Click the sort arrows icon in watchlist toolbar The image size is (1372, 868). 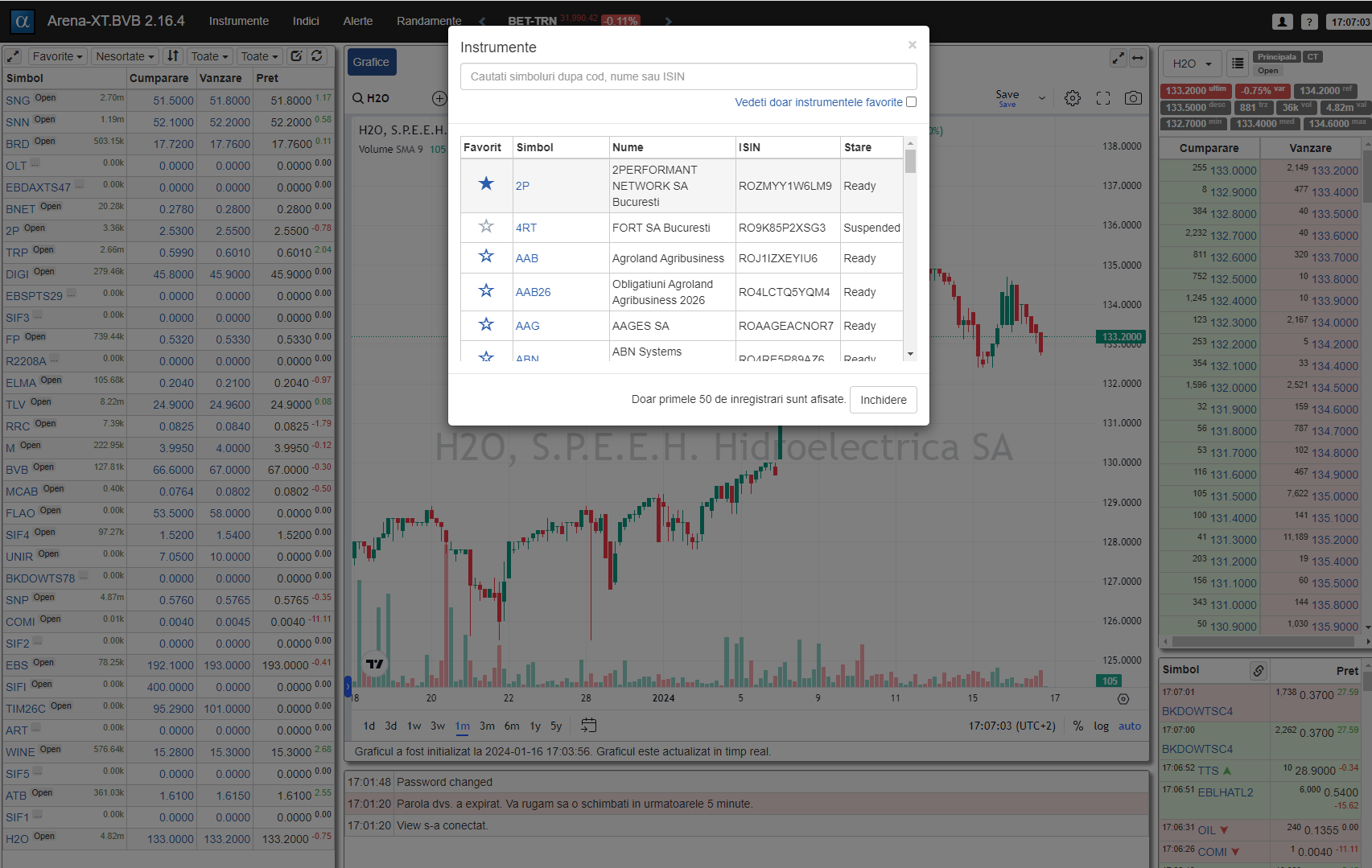click(173, 56)
